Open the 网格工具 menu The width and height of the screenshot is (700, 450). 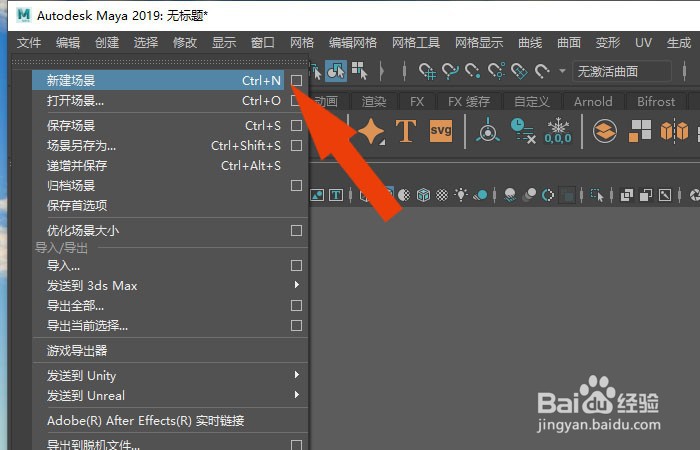[416, 43]
